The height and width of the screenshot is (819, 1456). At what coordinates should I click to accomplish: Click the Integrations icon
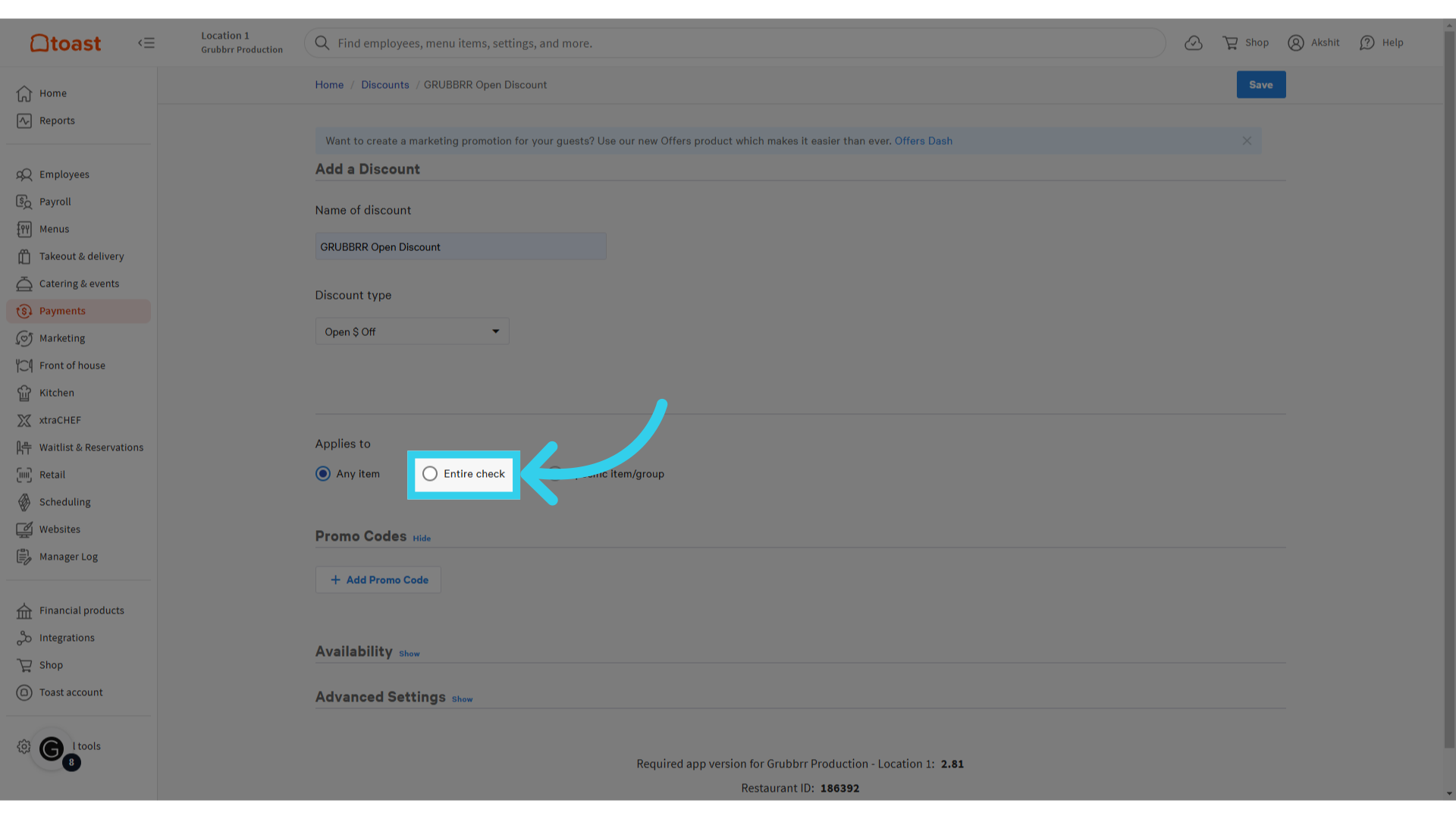tap(24, 638)
